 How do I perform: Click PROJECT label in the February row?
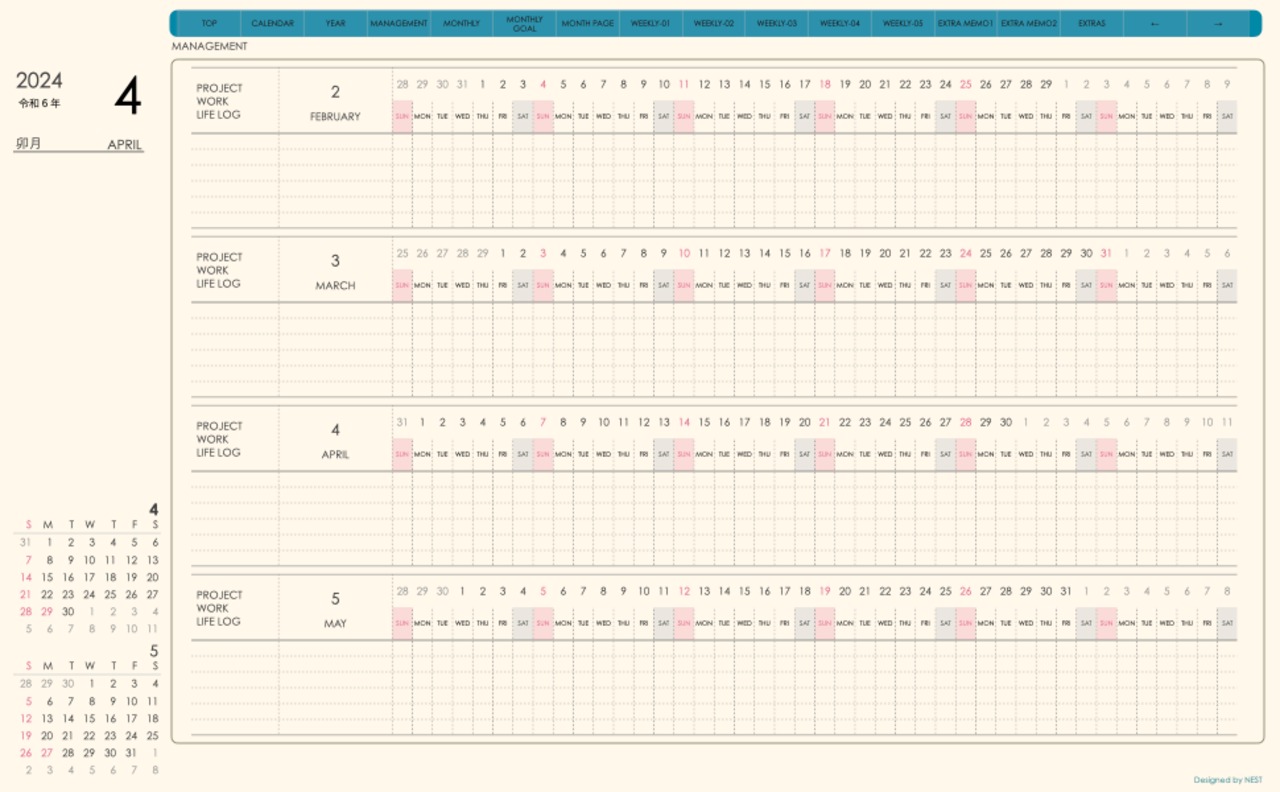click(x=219, y=88)
